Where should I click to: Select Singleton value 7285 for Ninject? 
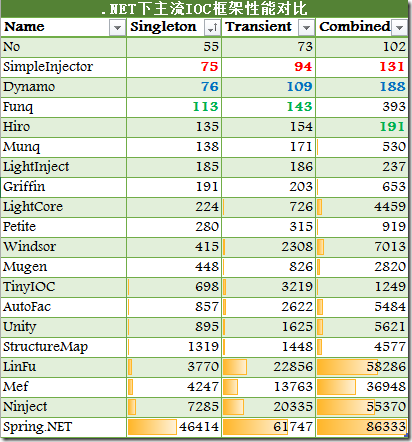[x=203, y=407]
